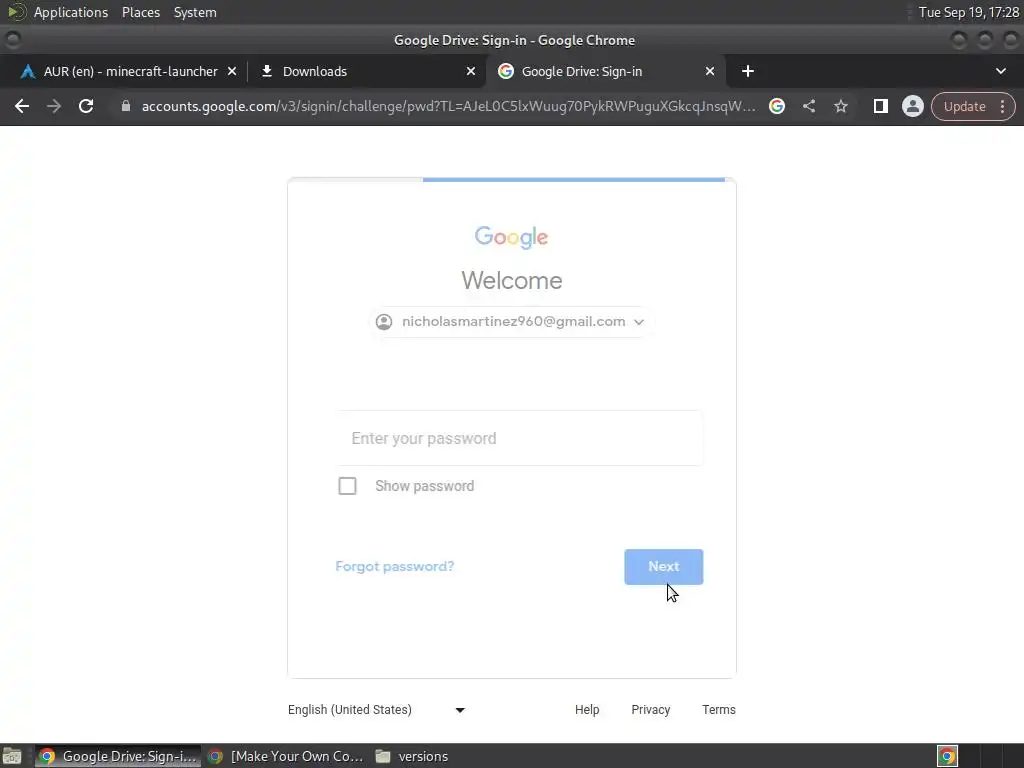Click the Next button
The width and height of the screenshot is (1024, 768).
coord(664,567)
